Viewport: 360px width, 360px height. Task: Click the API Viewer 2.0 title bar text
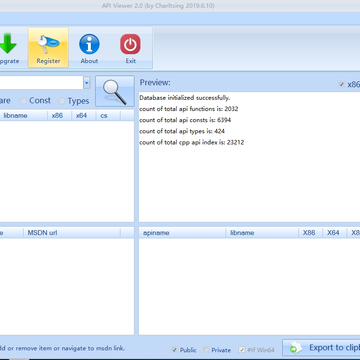tap(158, 6)
